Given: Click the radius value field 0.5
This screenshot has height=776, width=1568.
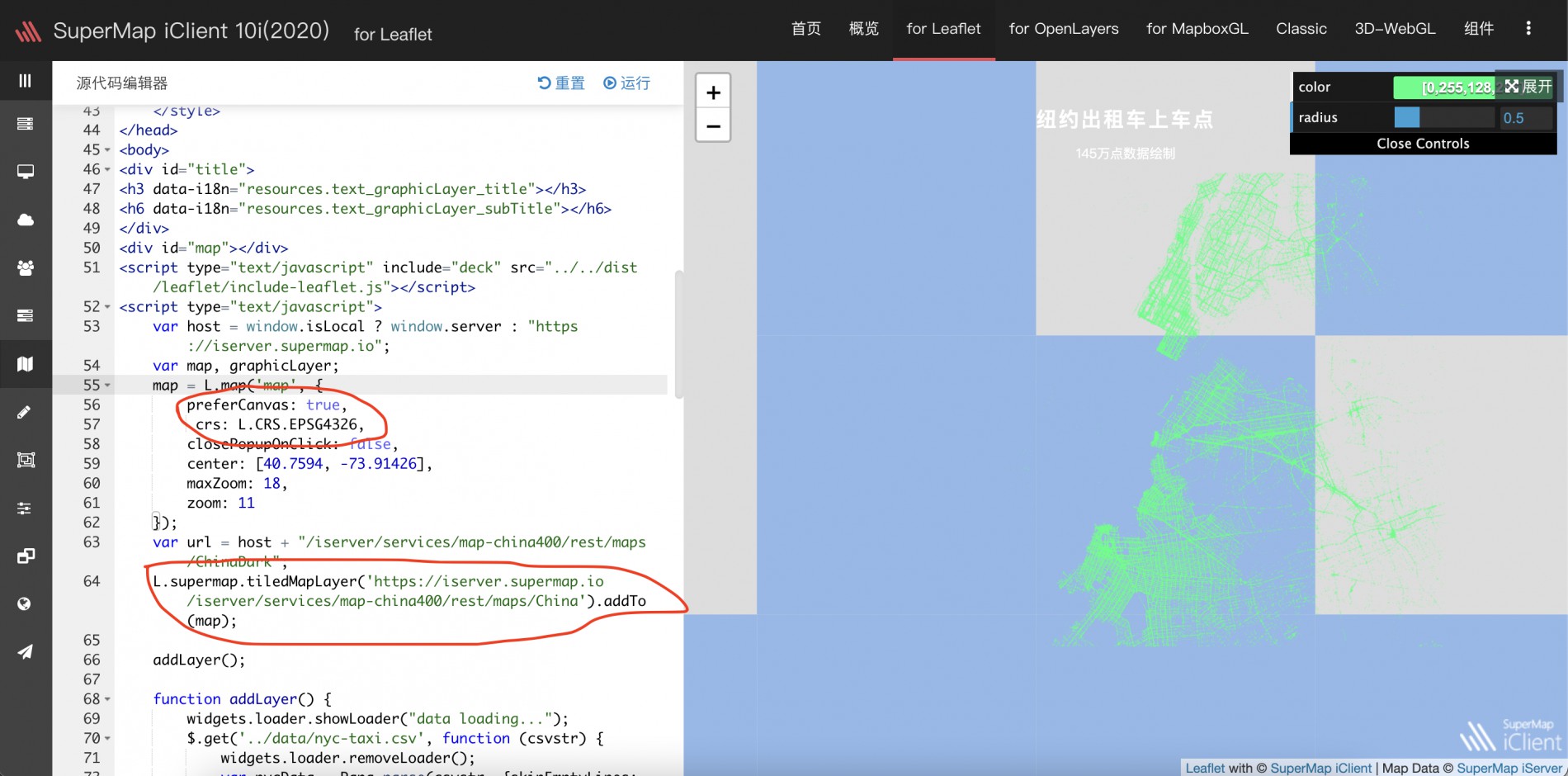Looking at the screenshot, I should (x=1526, y=118).
